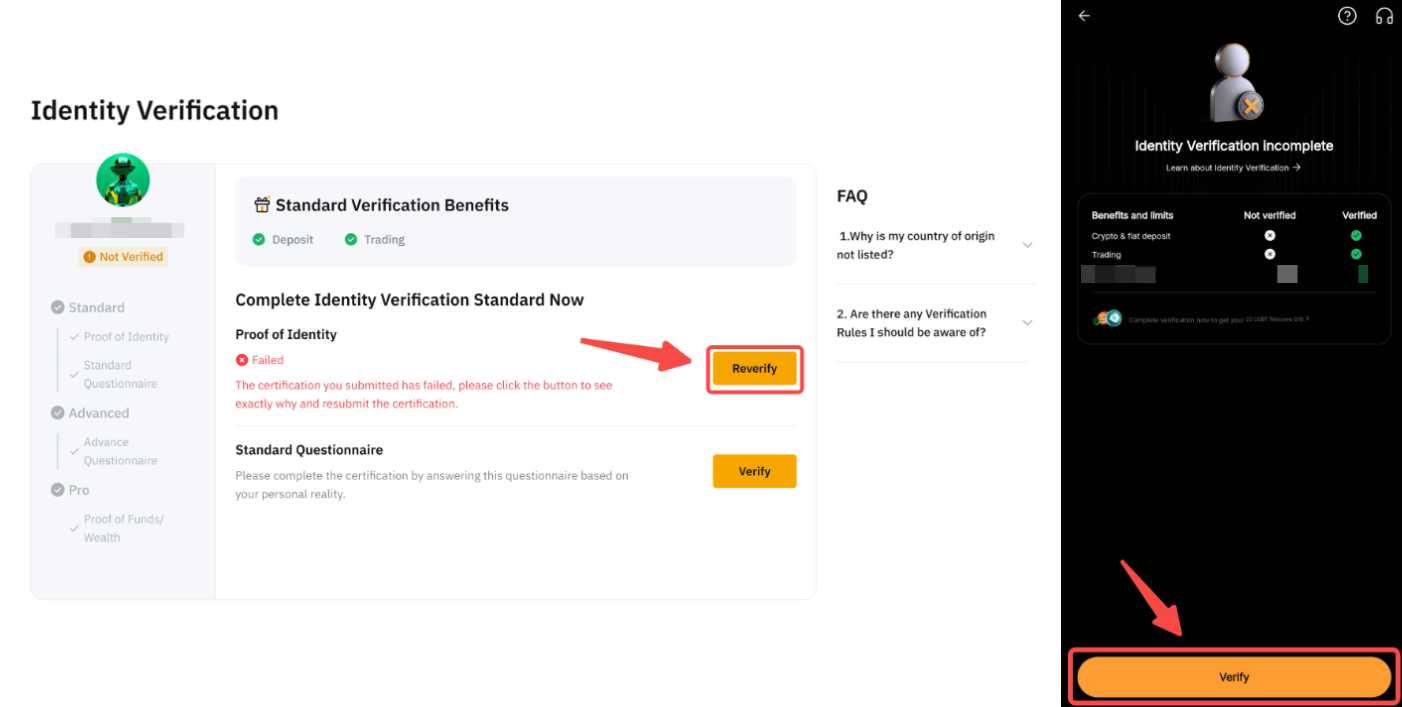
Task: Click the back arrow in mobile panel
Action: [1084, 16]
